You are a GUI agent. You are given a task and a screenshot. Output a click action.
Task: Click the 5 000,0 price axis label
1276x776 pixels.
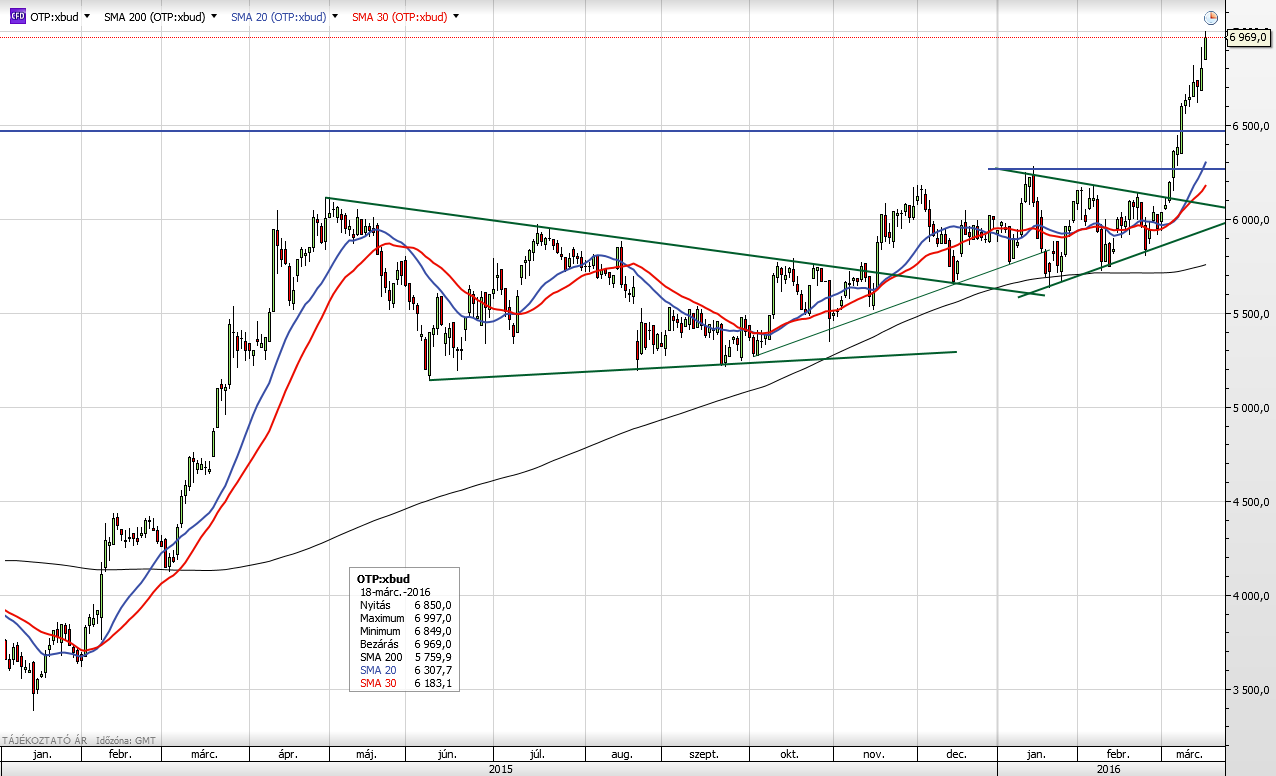click(x=1251, y=408)
